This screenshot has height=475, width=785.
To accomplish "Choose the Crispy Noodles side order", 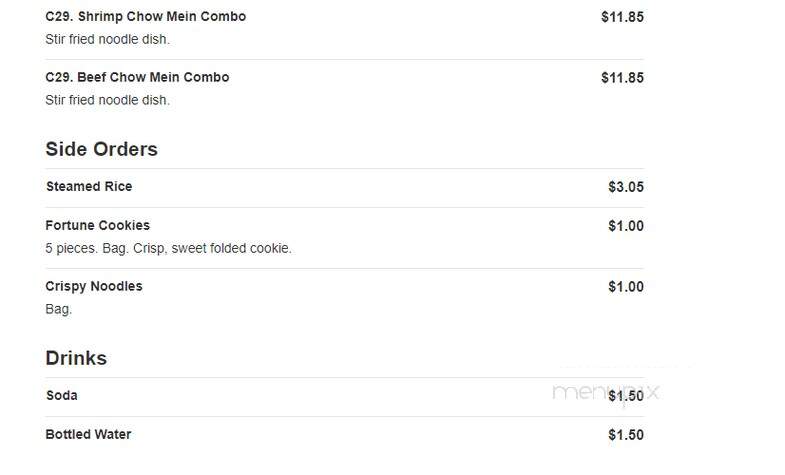I will click(94, 286).
